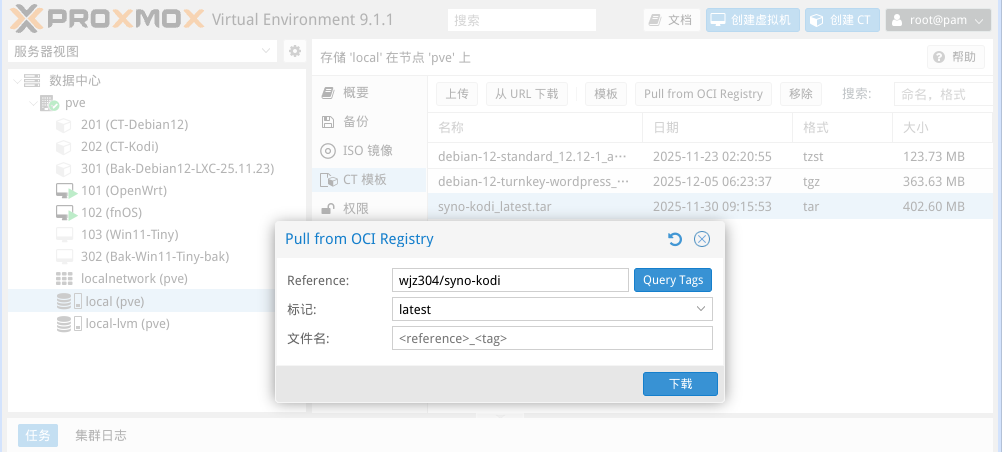
Task: Open 201 (CT-Debian12) container
Action: [x=134, y=124]
